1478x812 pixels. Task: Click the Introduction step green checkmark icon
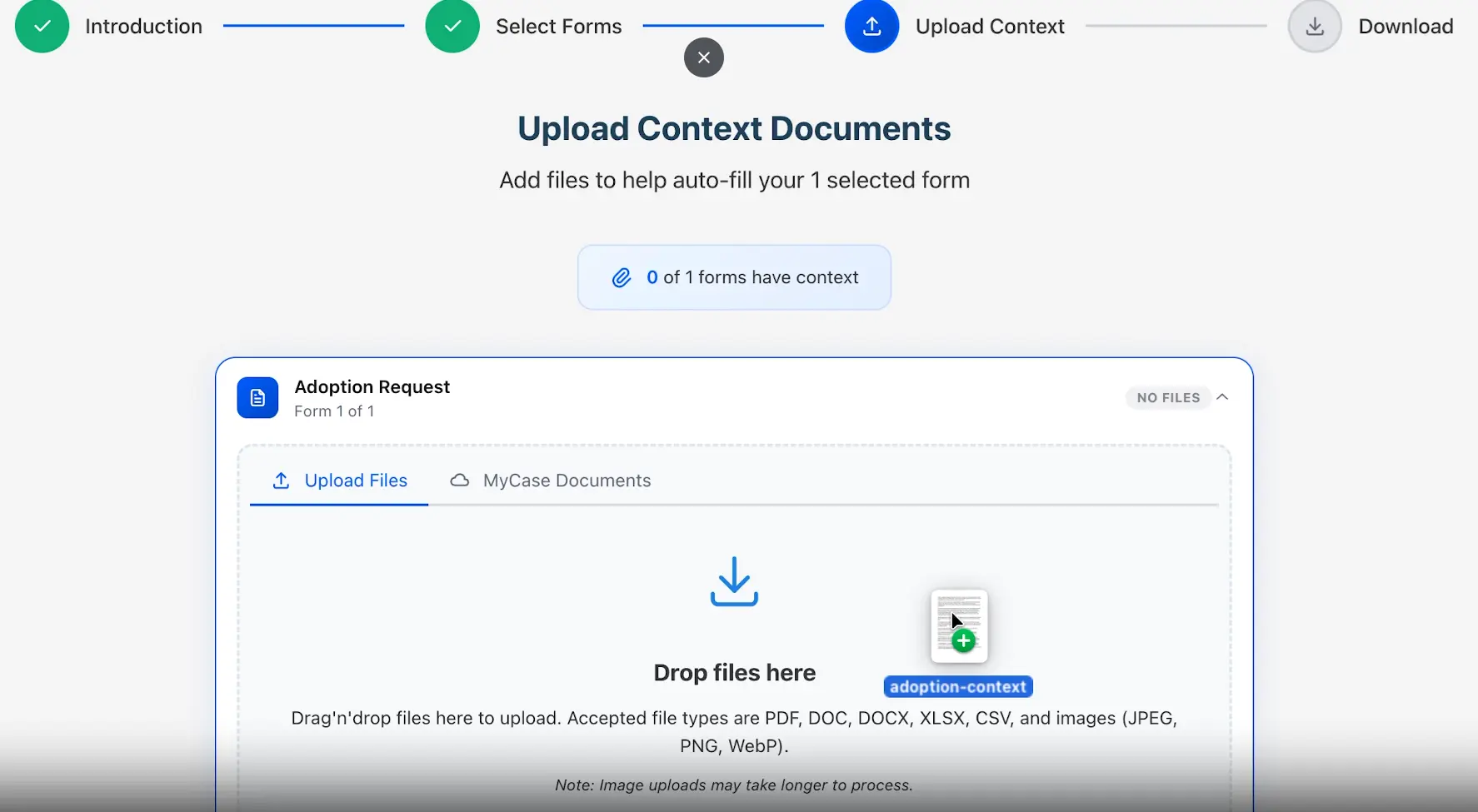tap(42, 26)
